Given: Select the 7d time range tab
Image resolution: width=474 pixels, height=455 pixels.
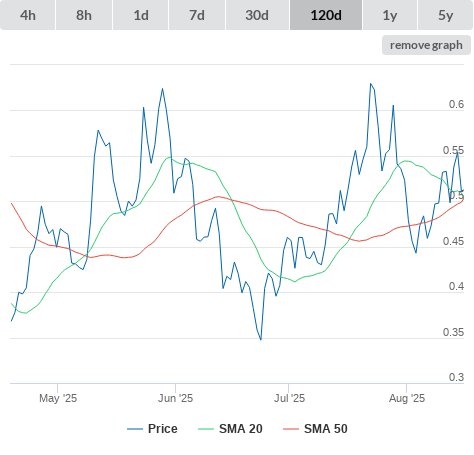Looking at the screenshot, I should point(197,15).
